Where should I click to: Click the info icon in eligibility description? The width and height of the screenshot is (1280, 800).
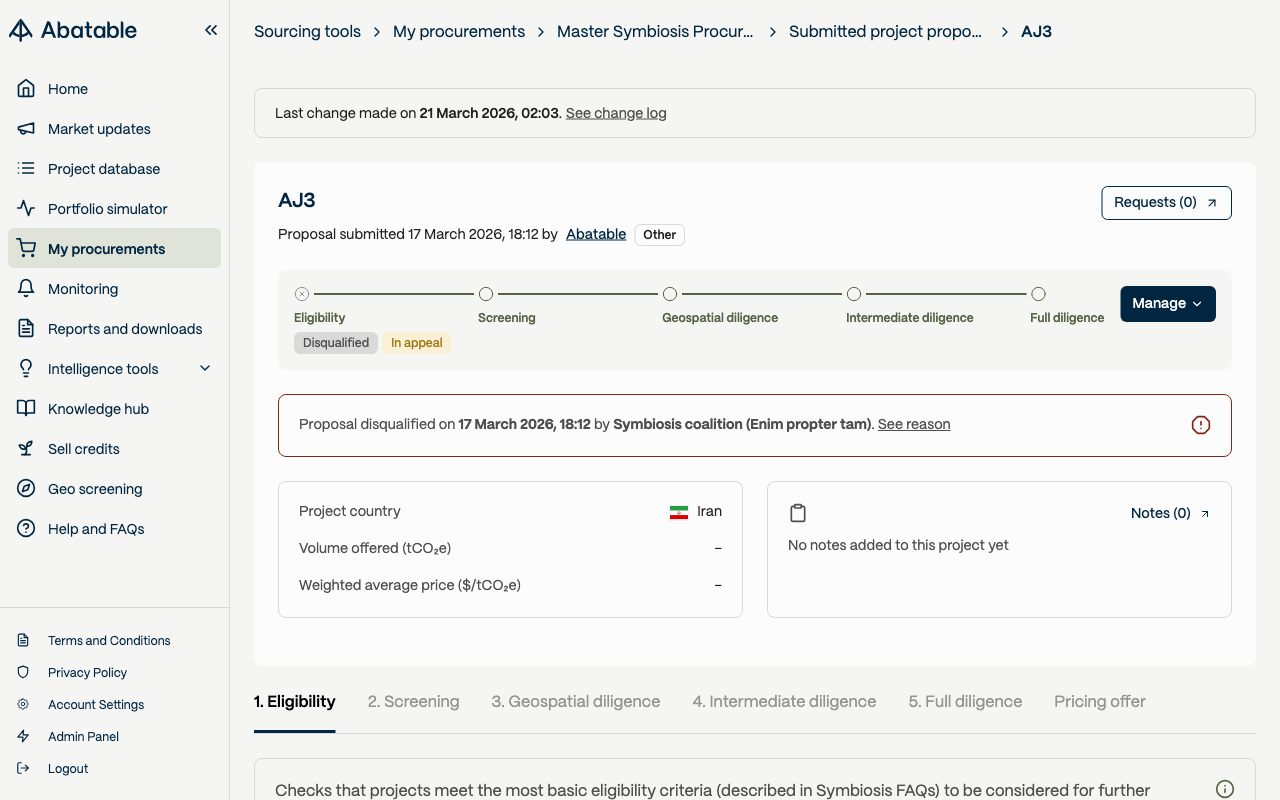tap(1225, 789)
